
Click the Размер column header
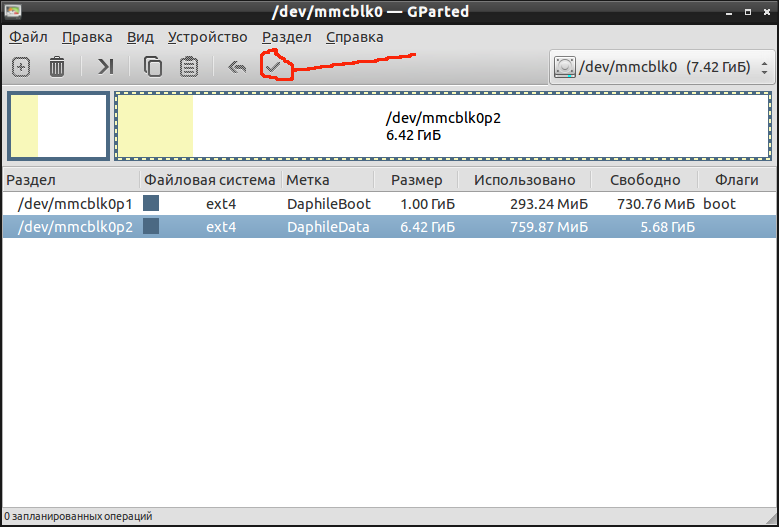pos(416,180)
